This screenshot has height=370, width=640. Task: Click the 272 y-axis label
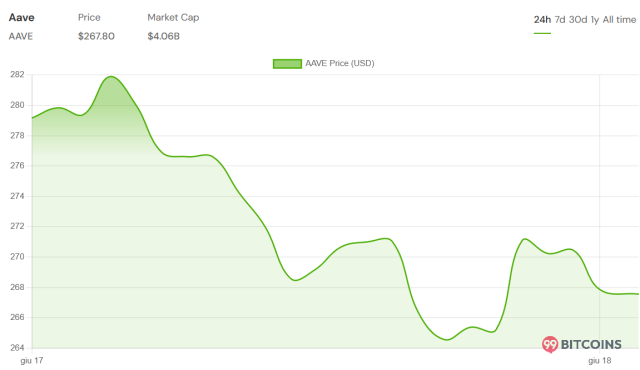[x=17, y=226]
